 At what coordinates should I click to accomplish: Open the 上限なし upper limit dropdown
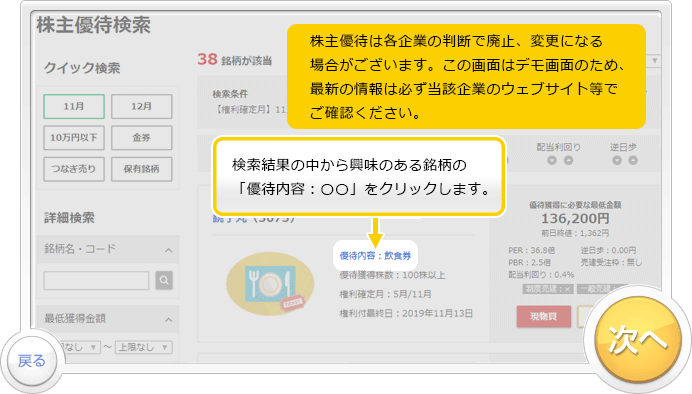(144, 347)
